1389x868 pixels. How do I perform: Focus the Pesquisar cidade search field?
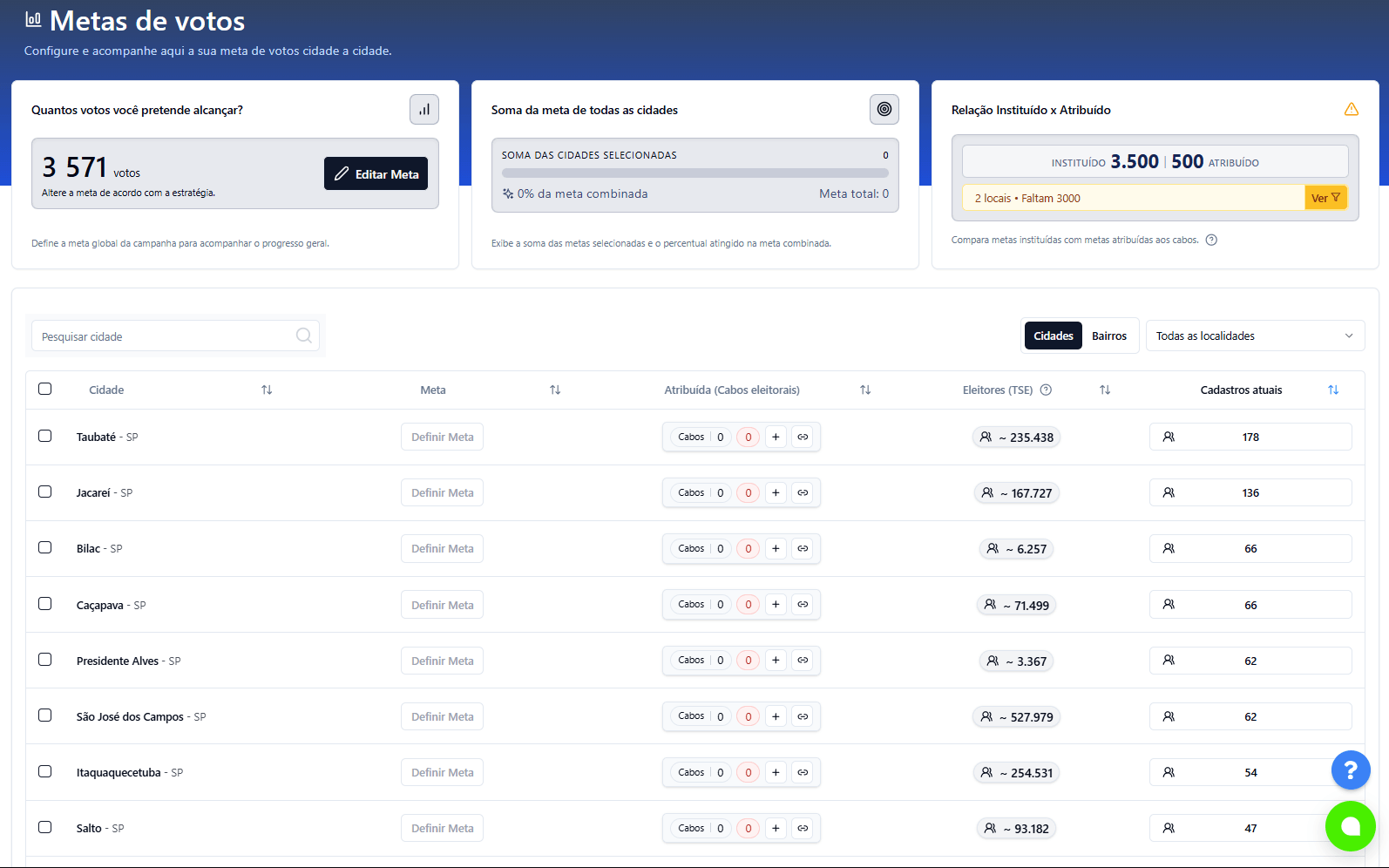click(x=175, y=336)
